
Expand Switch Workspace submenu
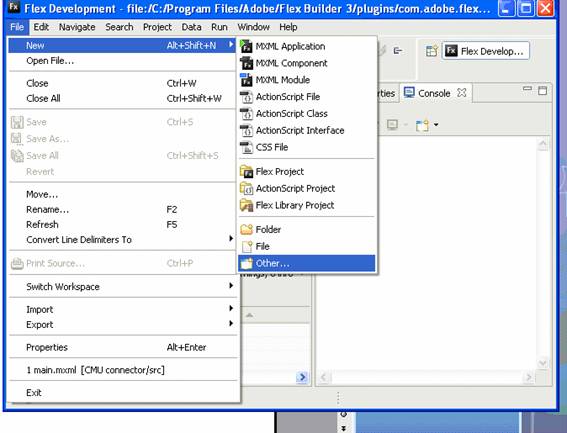pyautogui.click(x=231, y=285)
